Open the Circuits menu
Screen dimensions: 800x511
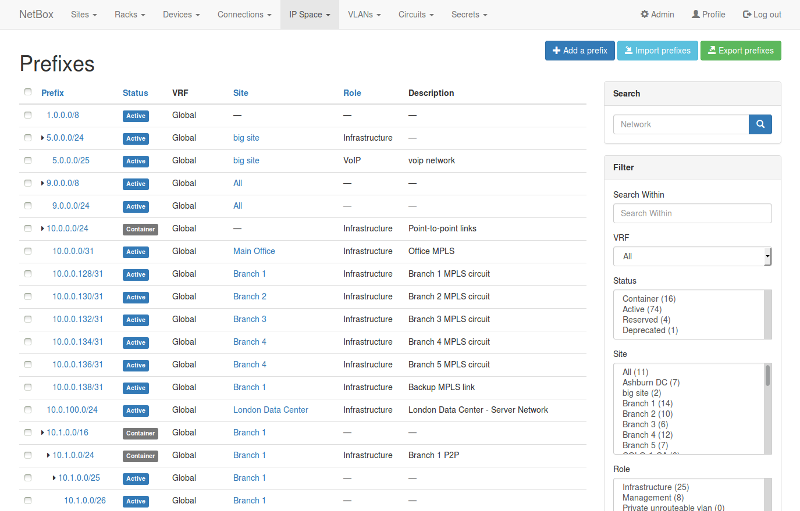coord(415,15)
